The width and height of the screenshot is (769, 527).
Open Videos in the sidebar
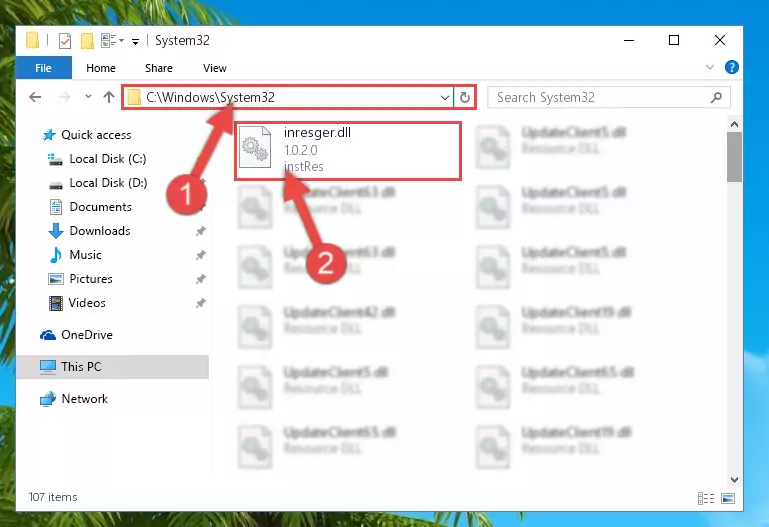87,303
